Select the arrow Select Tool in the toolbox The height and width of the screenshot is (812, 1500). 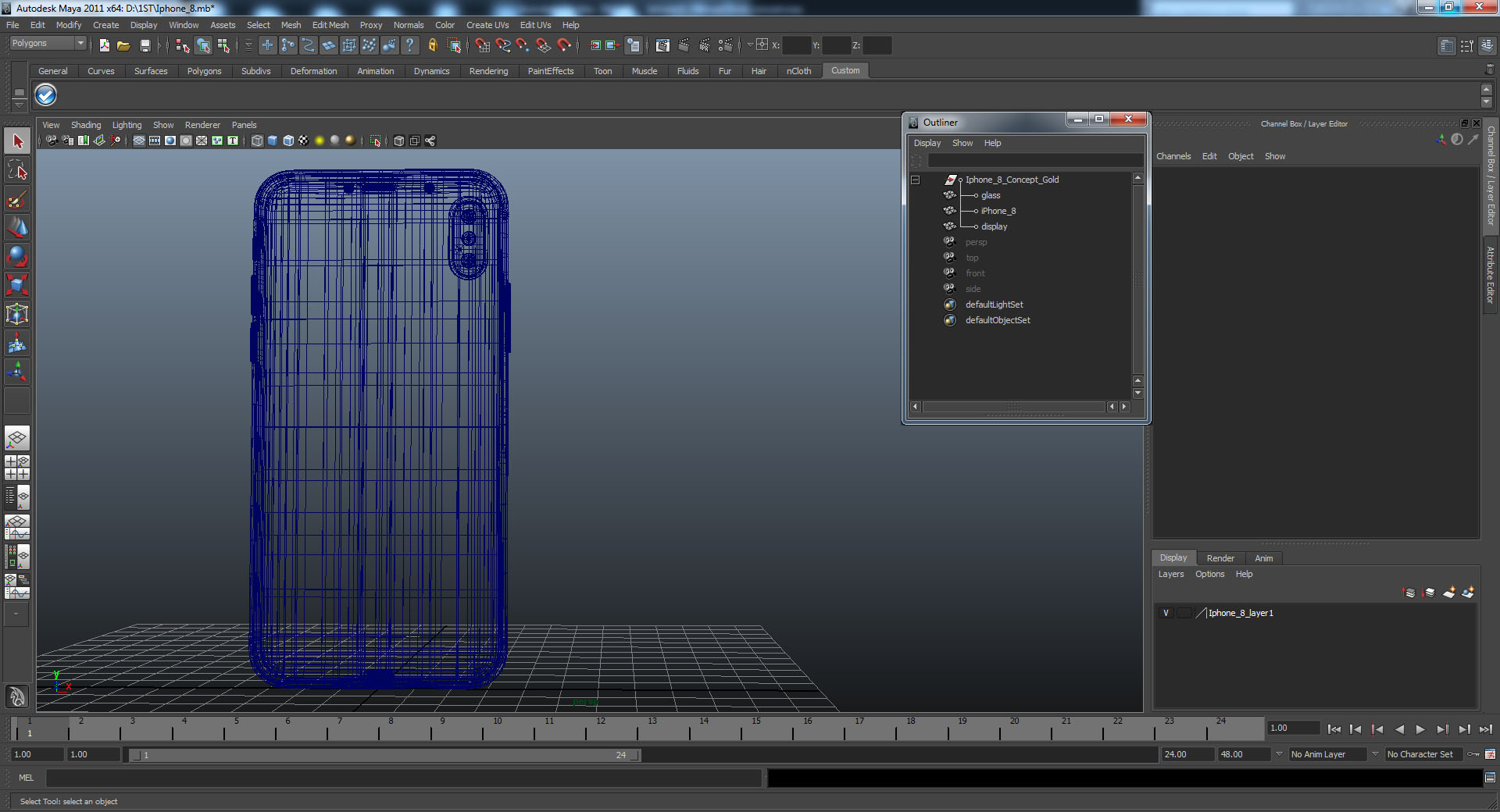[17, 141]
